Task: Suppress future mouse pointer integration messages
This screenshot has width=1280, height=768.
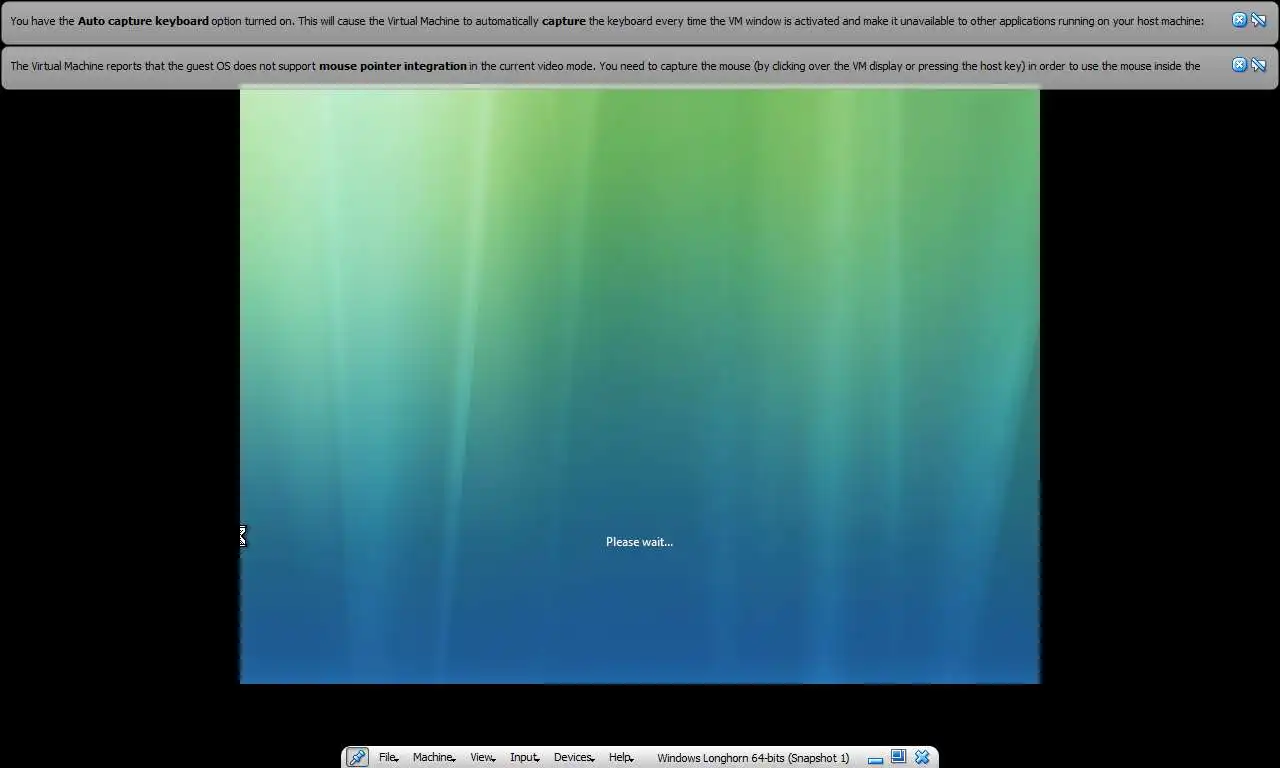Action: [1259, 65]
